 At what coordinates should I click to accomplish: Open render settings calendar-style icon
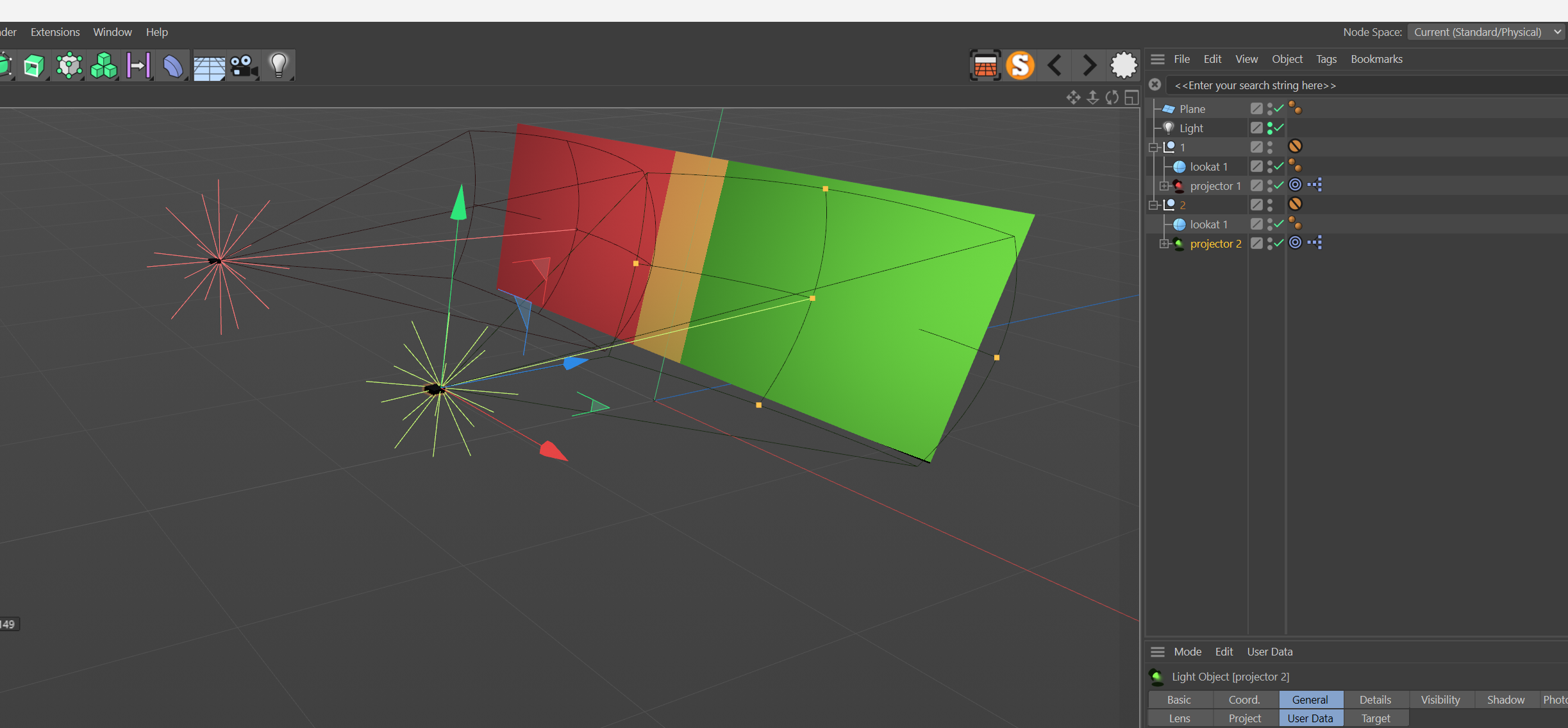(x=985, y=65)
